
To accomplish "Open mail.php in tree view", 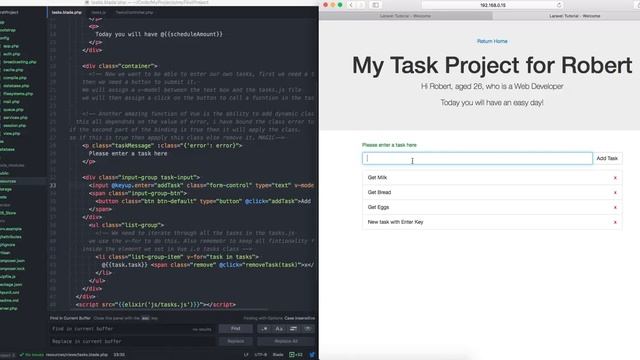I will point(11,102).
